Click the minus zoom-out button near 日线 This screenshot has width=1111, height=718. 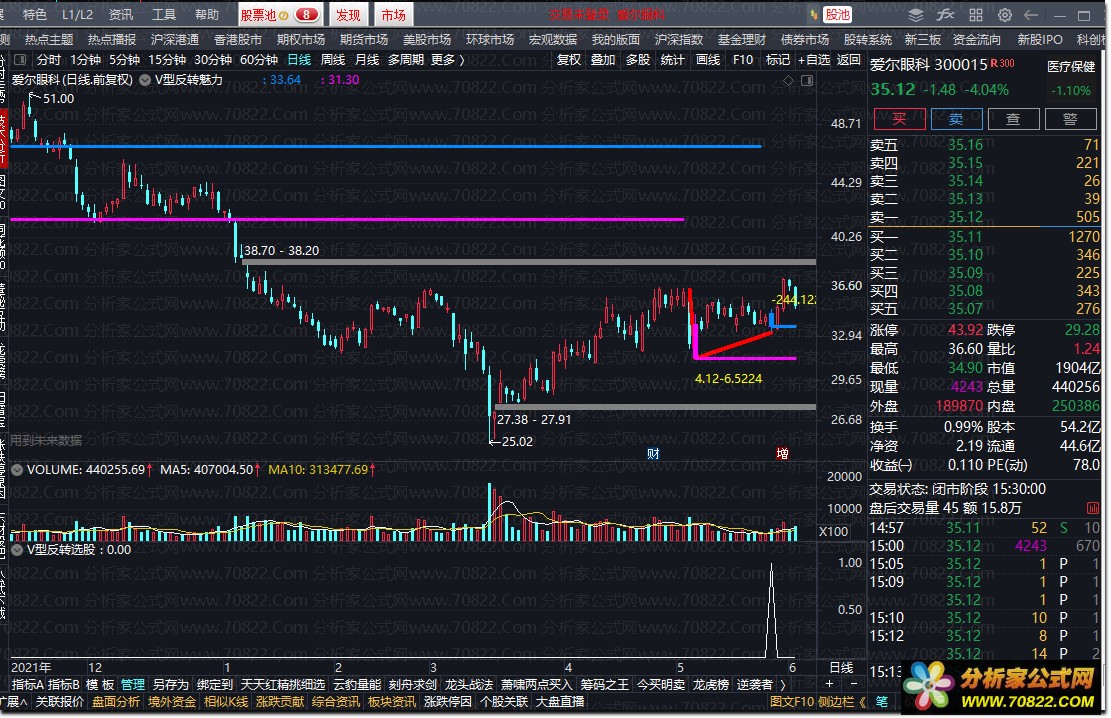[x=853, y=683]
